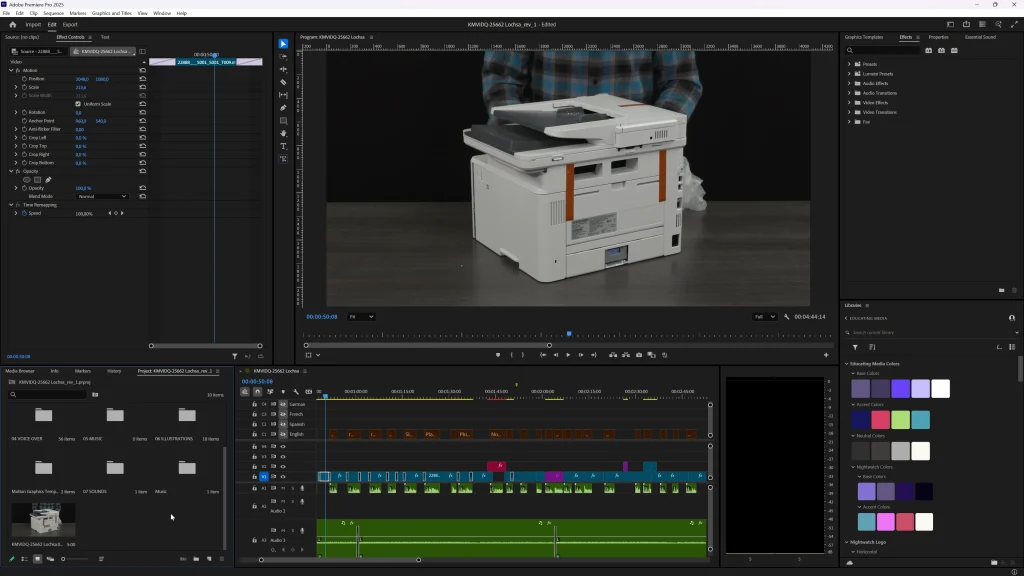The width and height of the screenshot is (1024, 576).
Task: Click the Play button in the program monitor
Action: pos(568,355)
